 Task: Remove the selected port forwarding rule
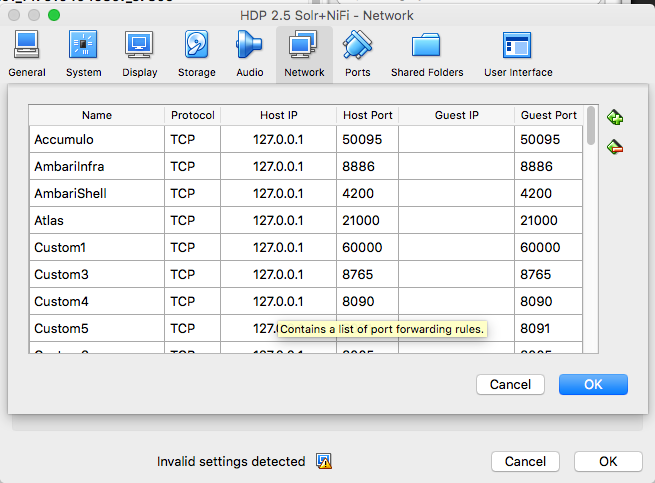point(615,147)
